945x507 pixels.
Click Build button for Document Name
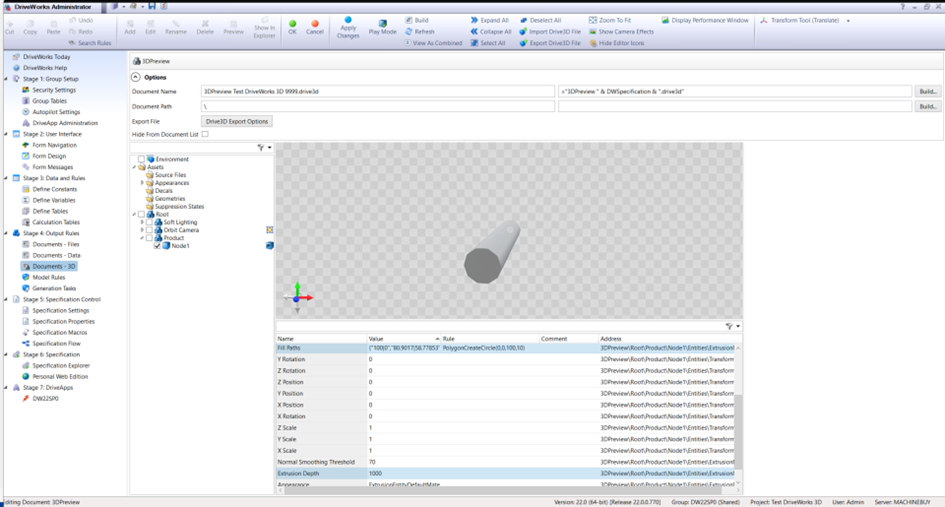tap(928, 92)
